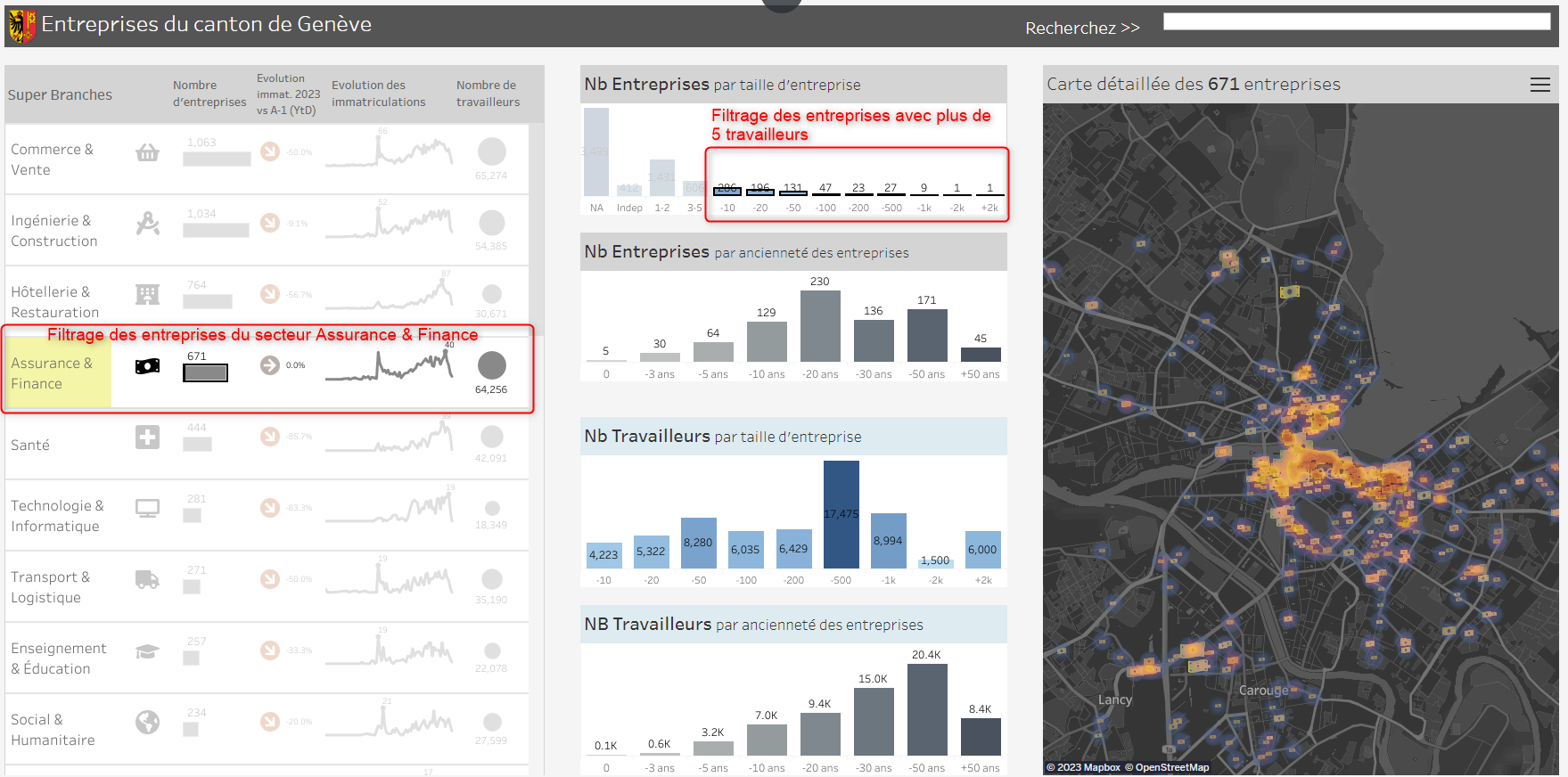Open the Mapbox attribution link
The image size is (1568, 777).
pyautogui.click(x=1083, y=767)
